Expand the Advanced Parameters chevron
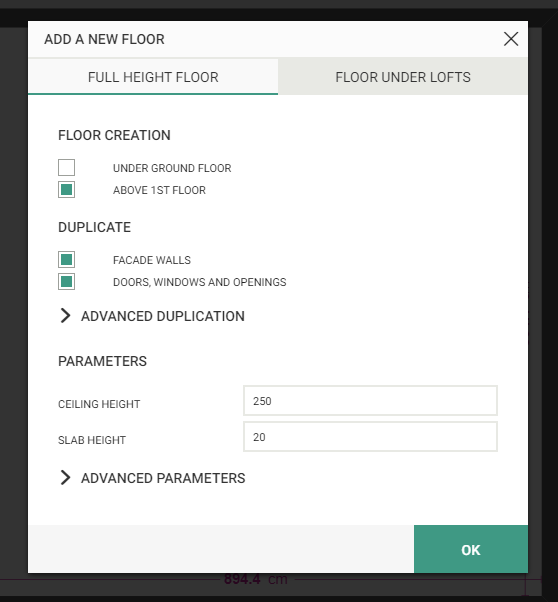The image size is (558, 602). 65,478
